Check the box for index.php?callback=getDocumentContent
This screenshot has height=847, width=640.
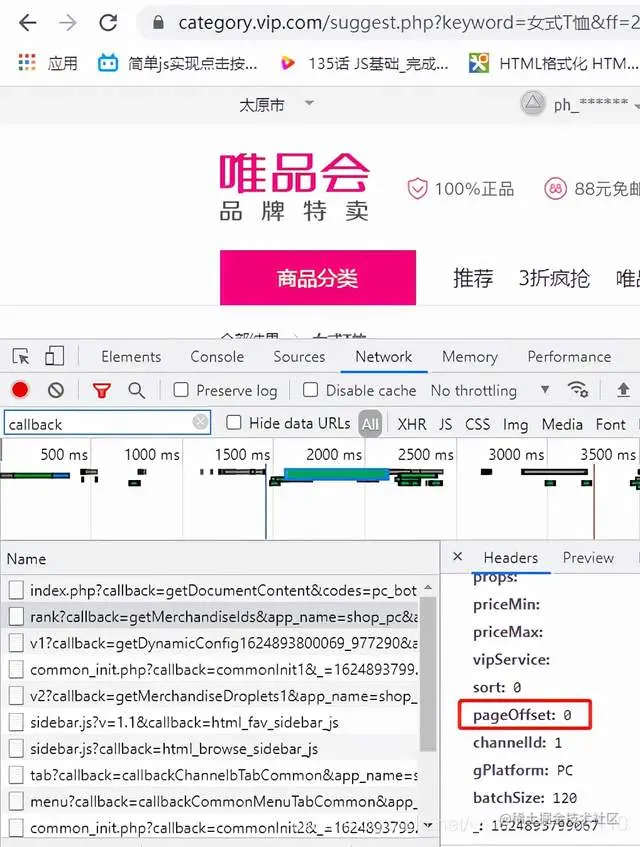(16, 590)
